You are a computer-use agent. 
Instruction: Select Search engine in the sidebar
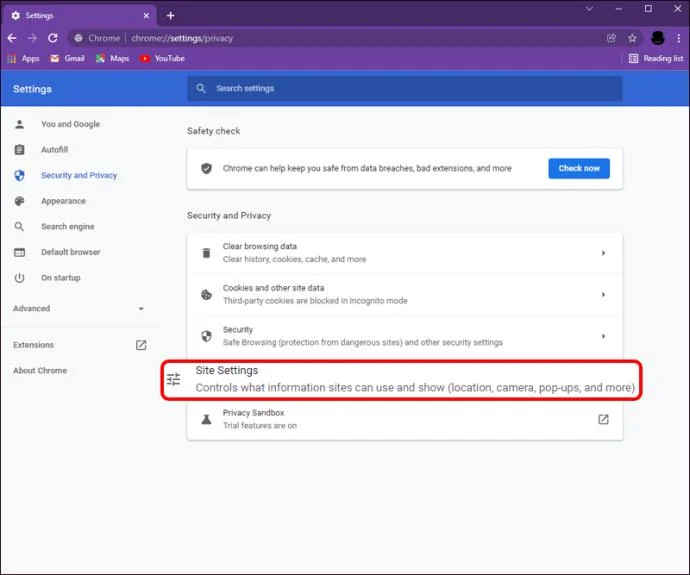click(68, 227)
